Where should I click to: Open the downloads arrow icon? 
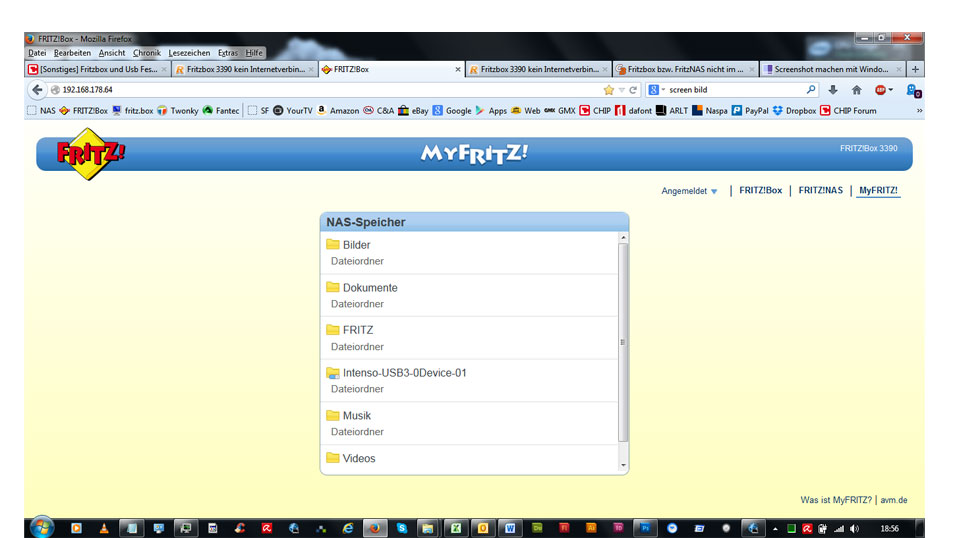point(832,90)
